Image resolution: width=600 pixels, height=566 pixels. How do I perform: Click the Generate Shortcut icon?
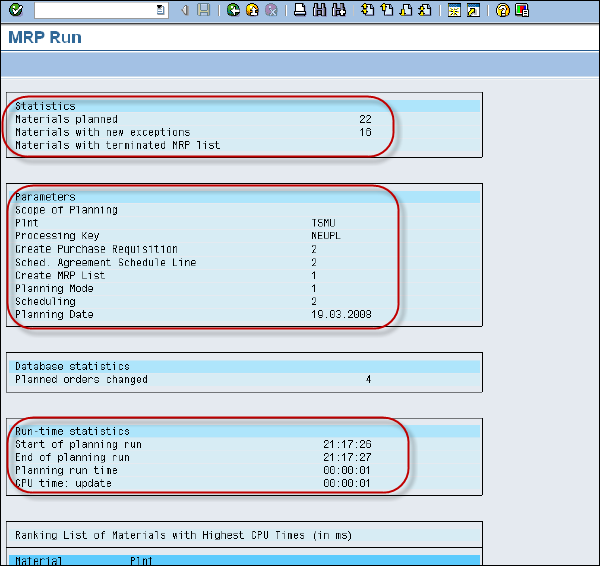pyautogui.click(x=473, y=10)
